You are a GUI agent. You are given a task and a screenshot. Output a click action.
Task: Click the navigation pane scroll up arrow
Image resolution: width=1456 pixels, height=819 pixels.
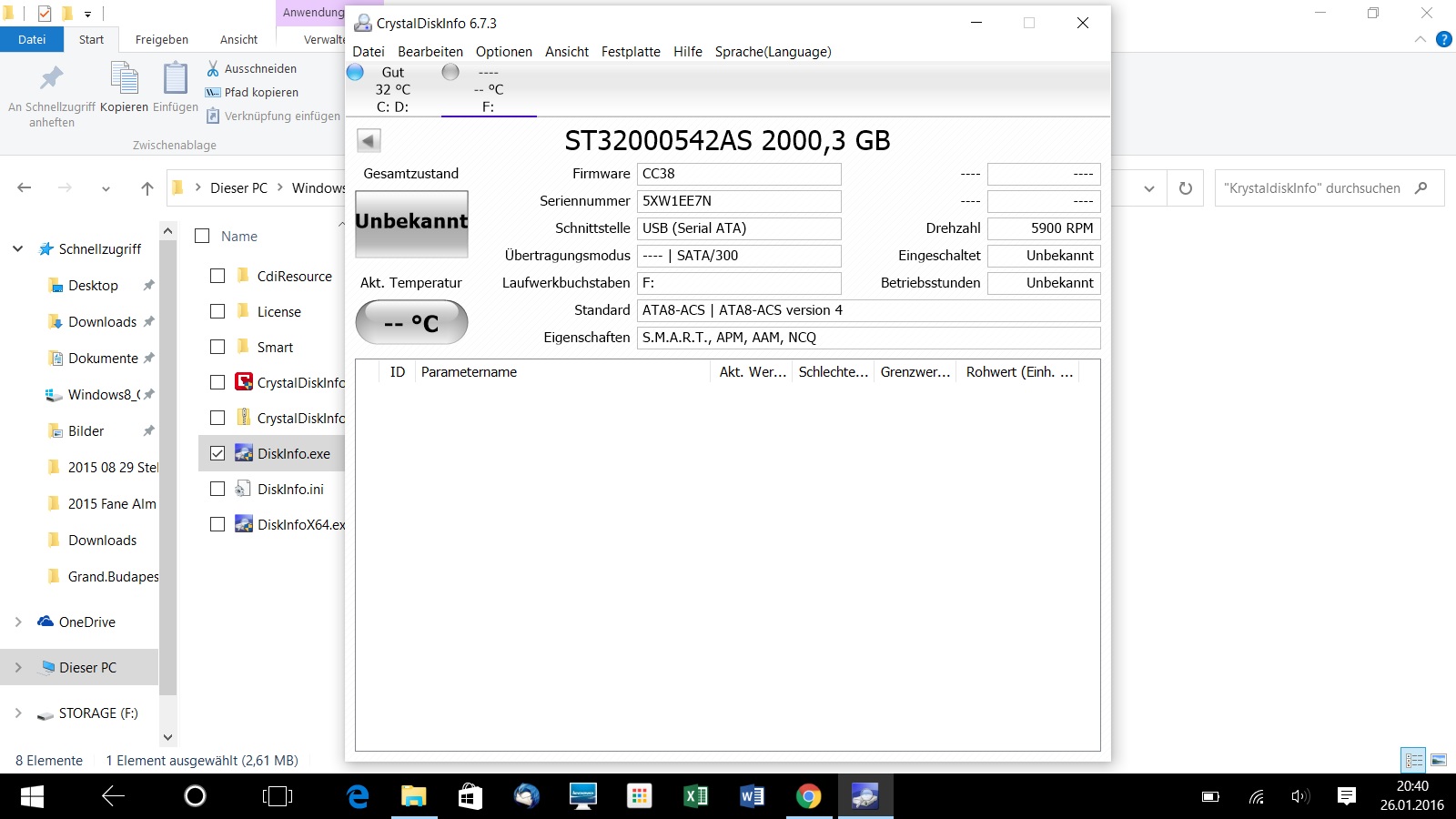167,231
